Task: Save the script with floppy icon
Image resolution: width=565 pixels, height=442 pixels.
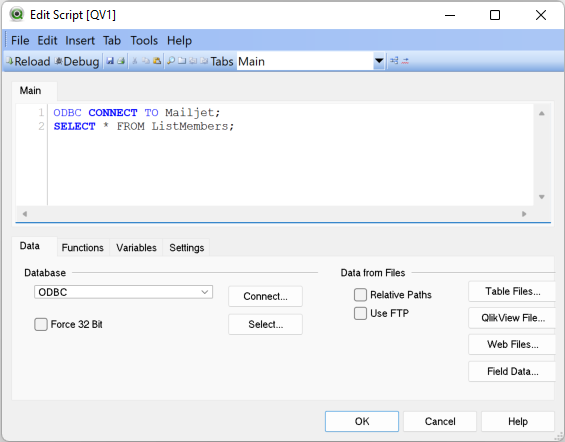Action: point(110,61)
